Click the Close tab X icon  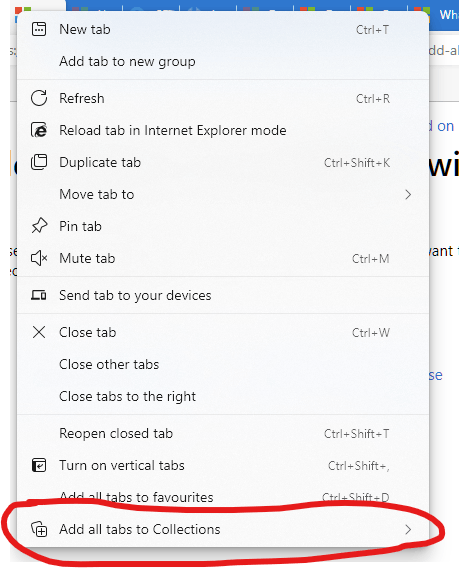click(39, 332)
